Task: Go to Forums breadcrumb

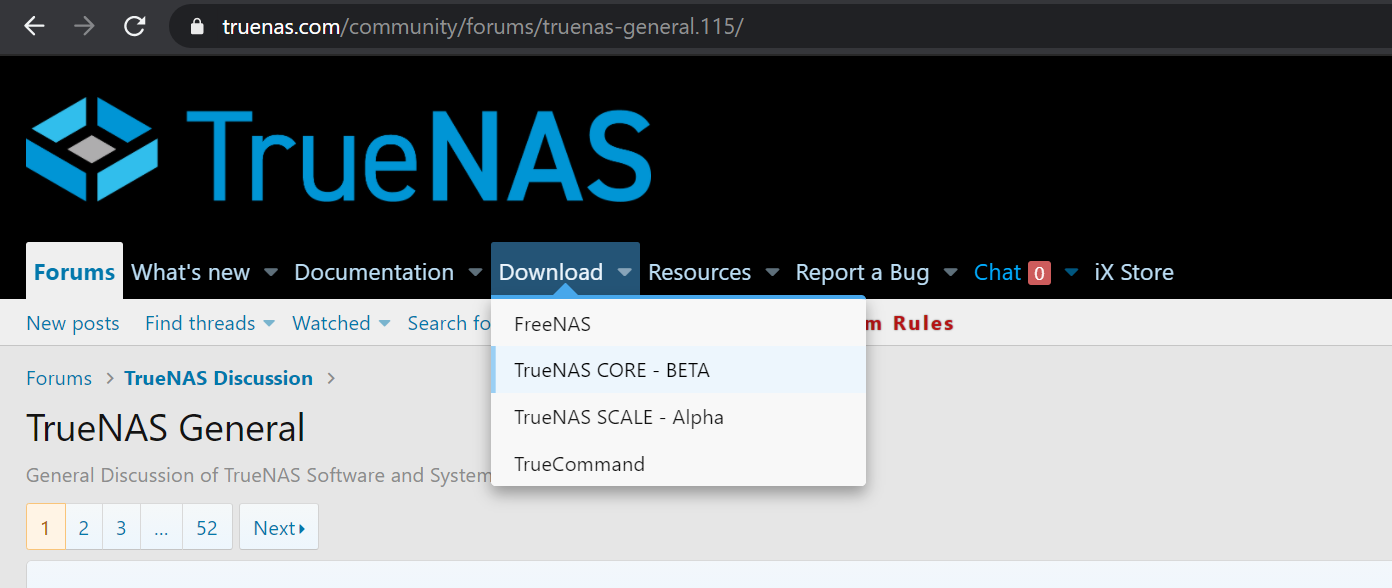Action: pos(59,378)
